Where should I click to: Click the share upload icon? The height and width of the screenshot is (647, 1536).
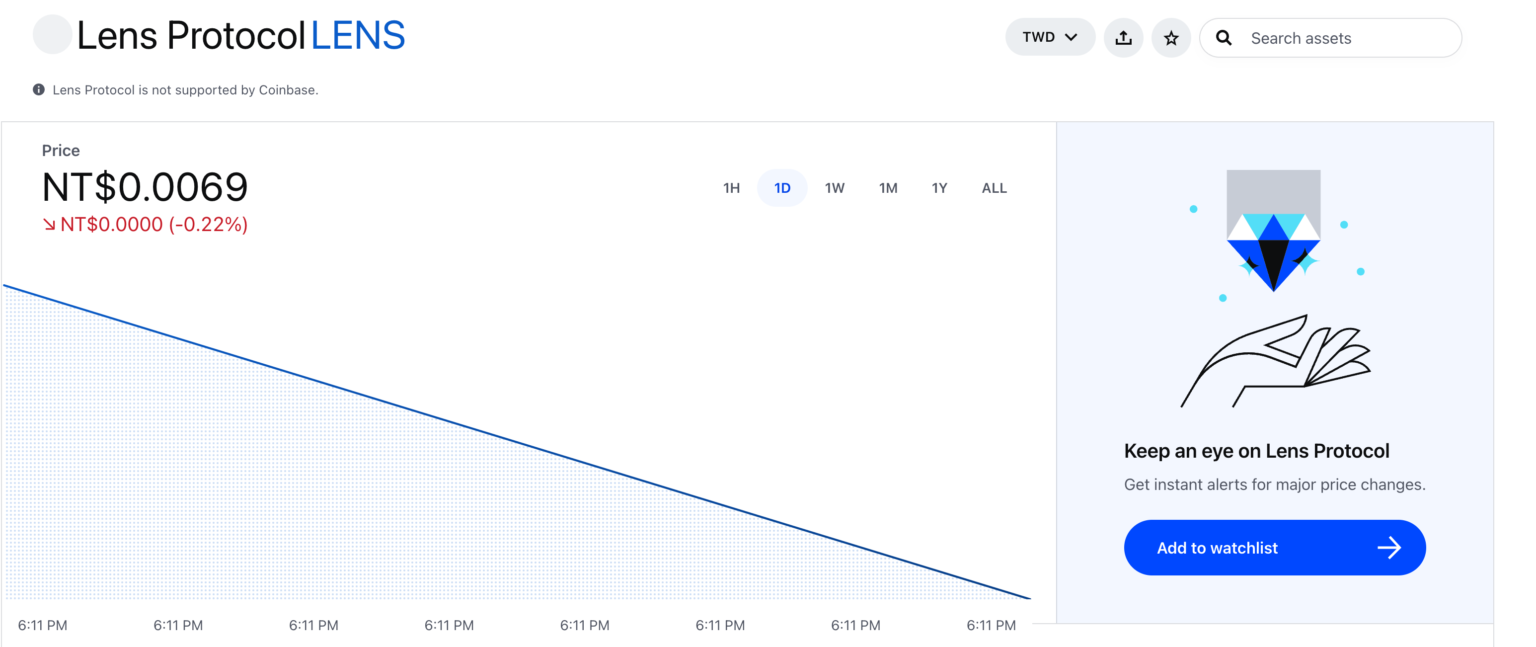(1123, 38)
